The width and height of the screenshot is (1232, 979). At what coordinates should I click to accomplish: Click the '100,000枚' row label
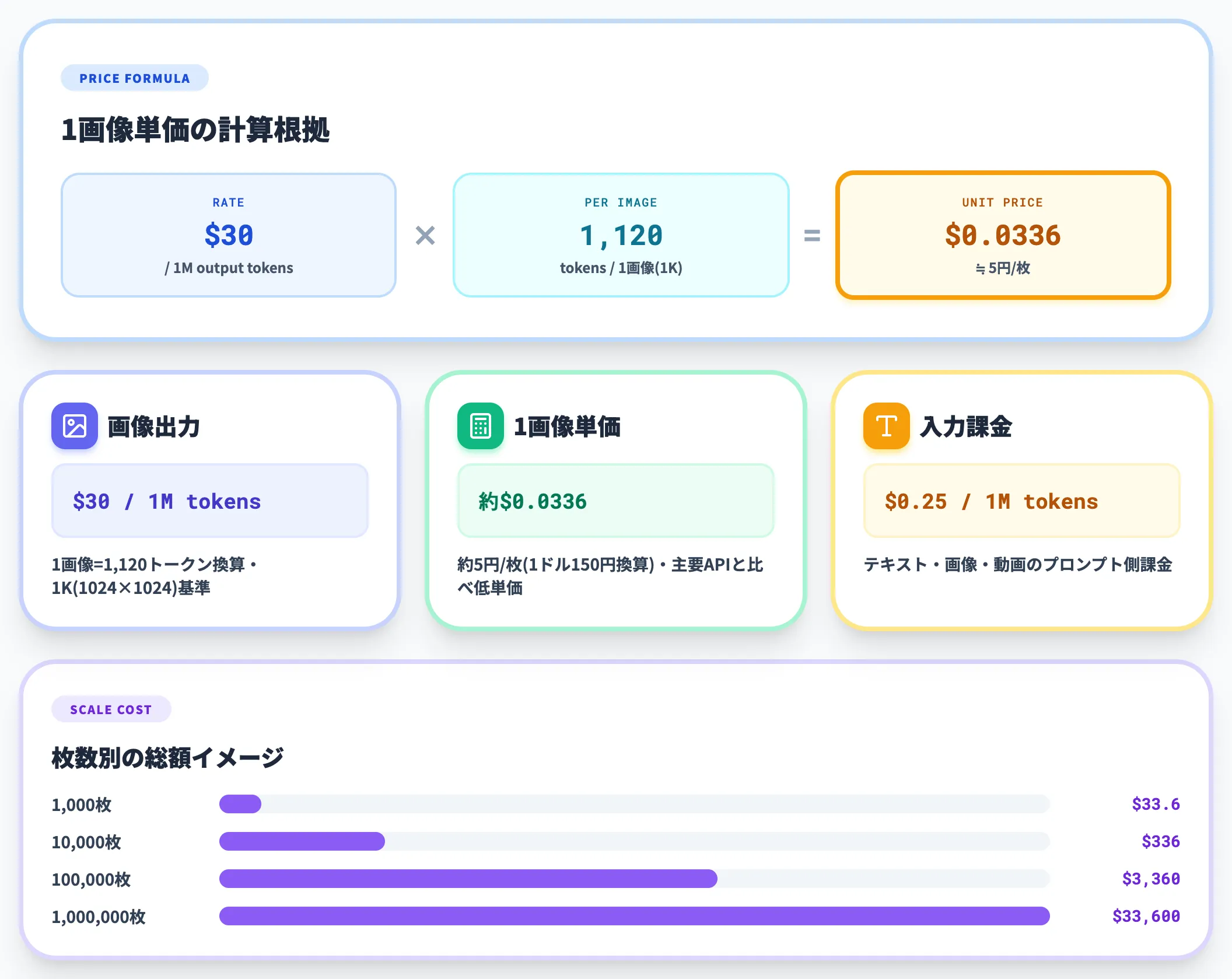click(x=91, y=879)
